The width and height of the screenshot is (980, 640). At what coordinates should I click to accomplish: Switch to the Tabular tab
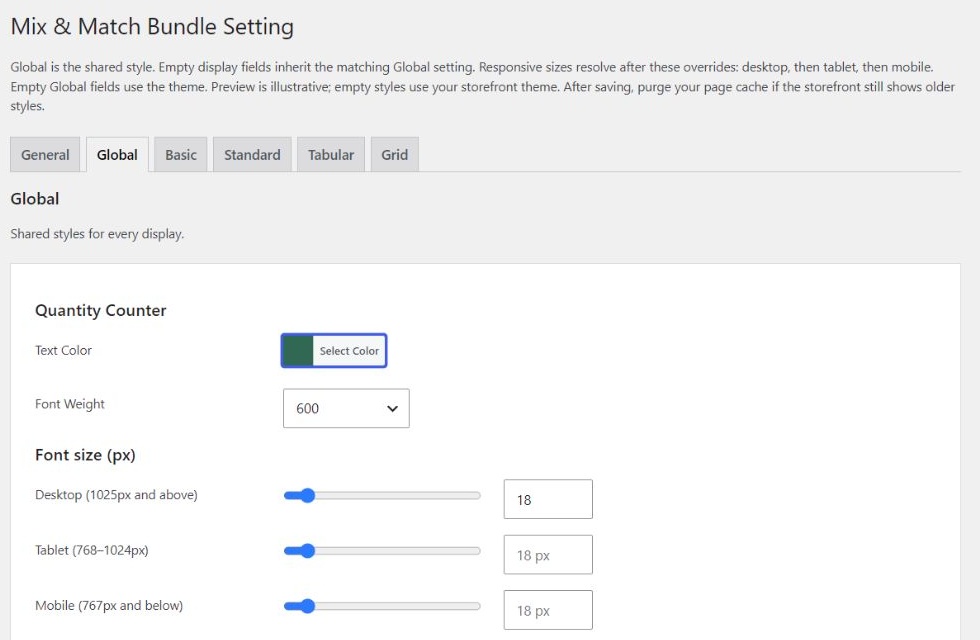click(x=331, y=154)
